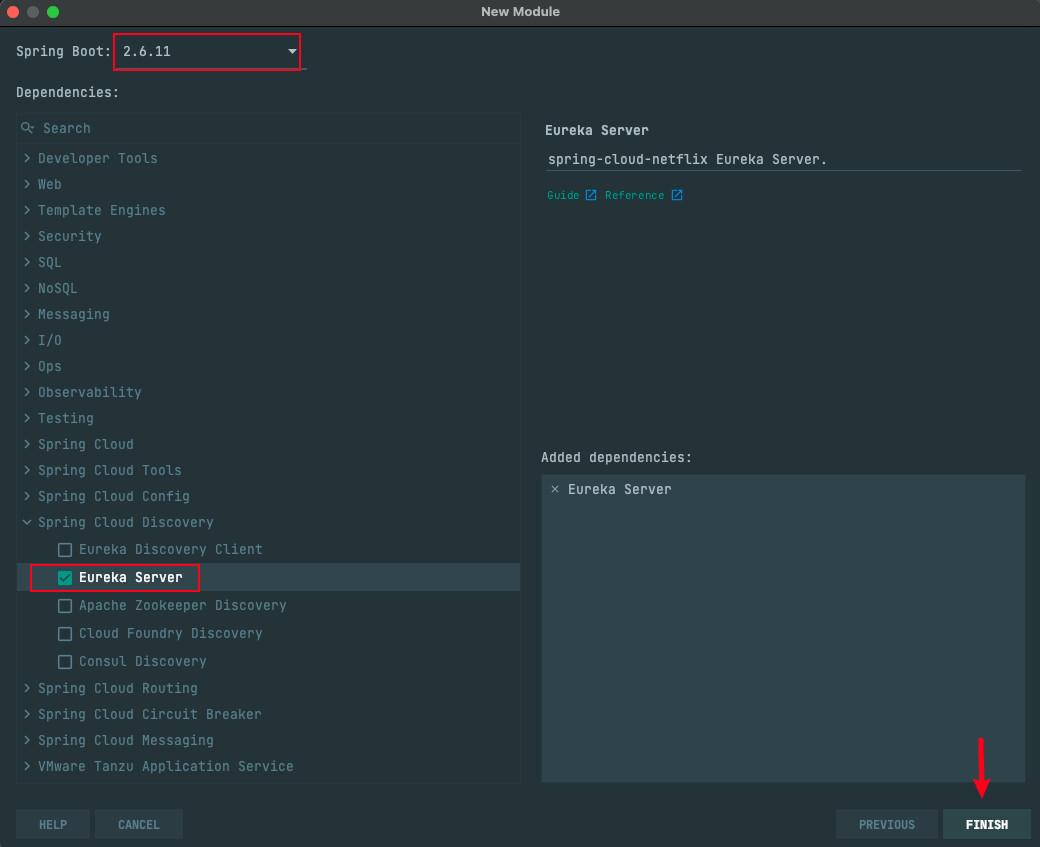This screenshot has height=847, width=1040.
Task: Select the Spring Cloud Config row
Action: point(269,496)
